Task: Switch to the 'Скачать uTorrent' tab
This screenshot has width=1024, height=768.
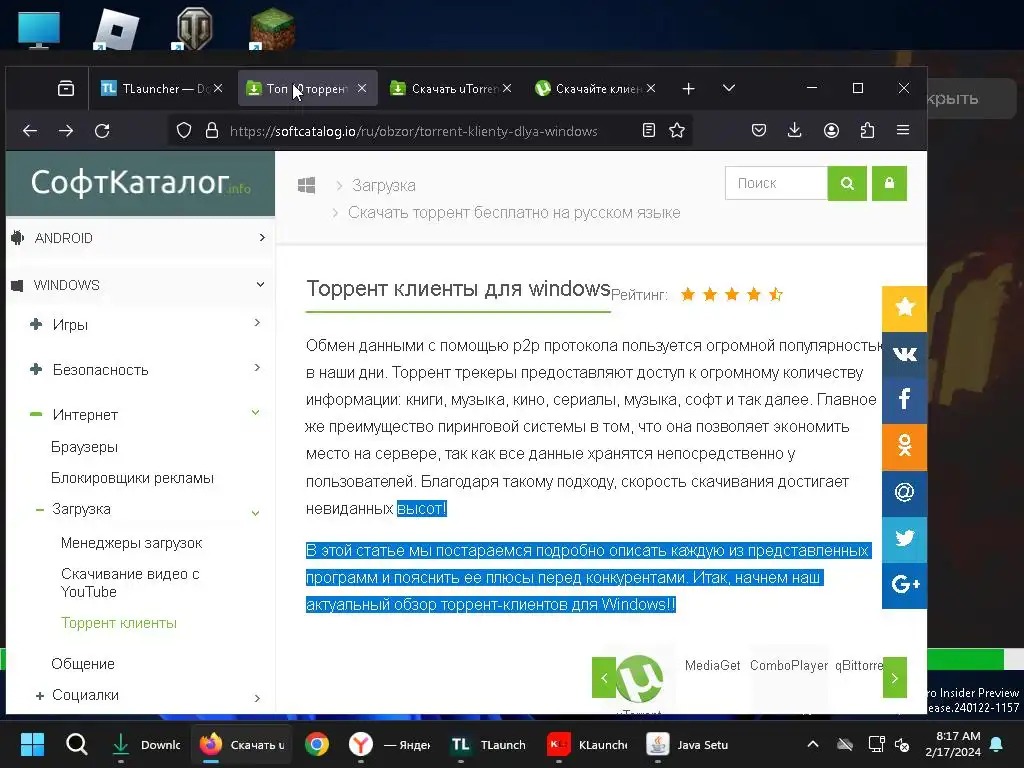Action: coord(447,88)
